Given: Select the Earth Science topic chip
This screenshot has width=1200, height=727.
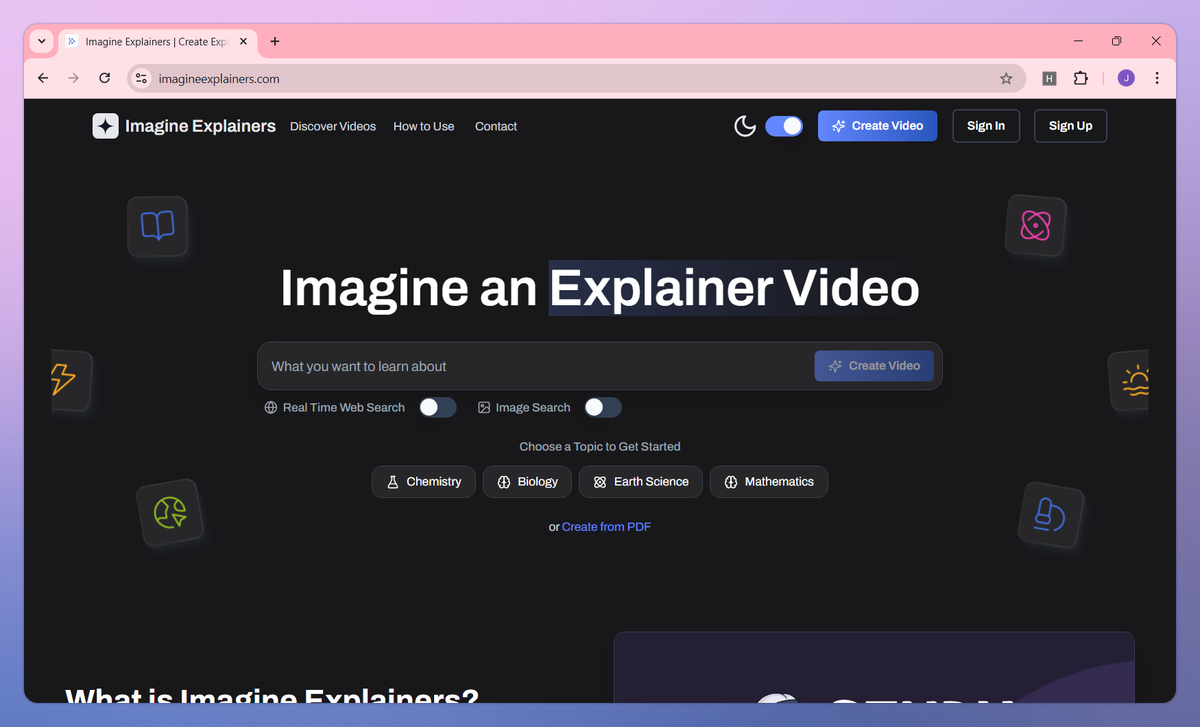Looking at the screenshot, I should click(641, 482).
